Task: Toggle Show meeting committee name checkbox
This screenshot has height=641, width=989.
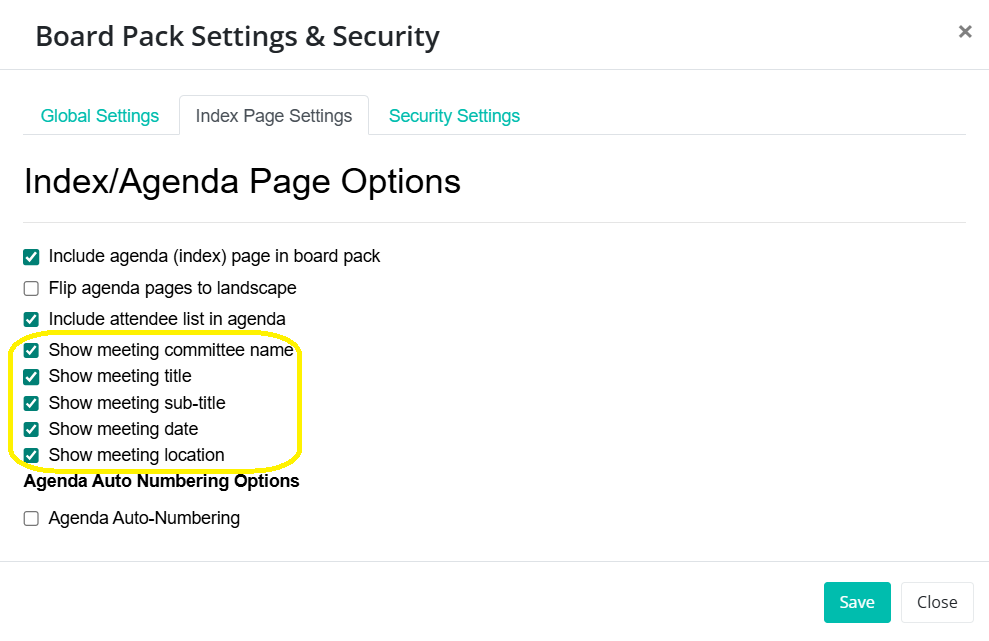Action: (x=31, y=351)
